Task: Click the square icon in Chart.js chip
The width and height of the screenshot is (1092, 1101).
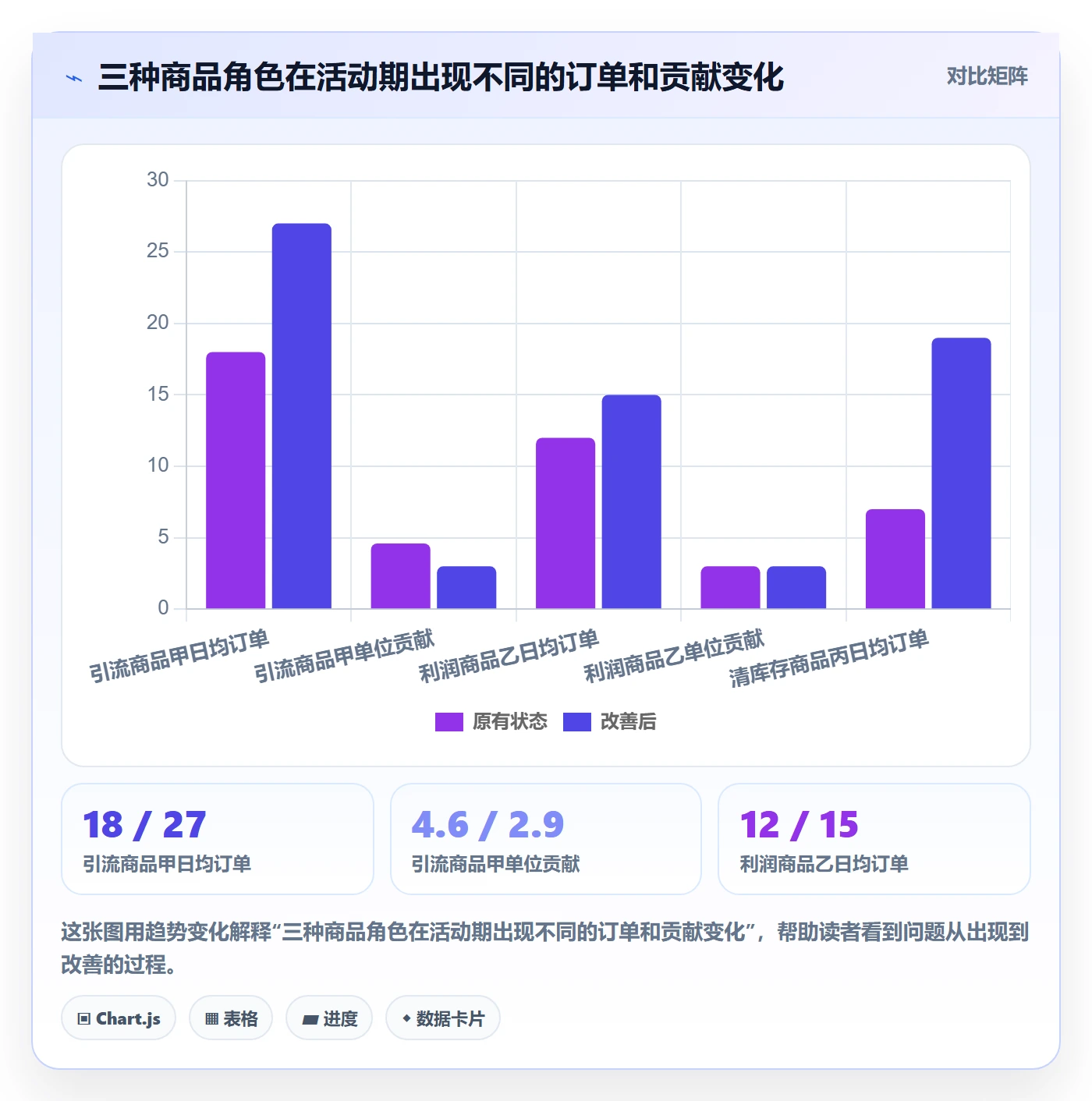Action: (84, 1018)
